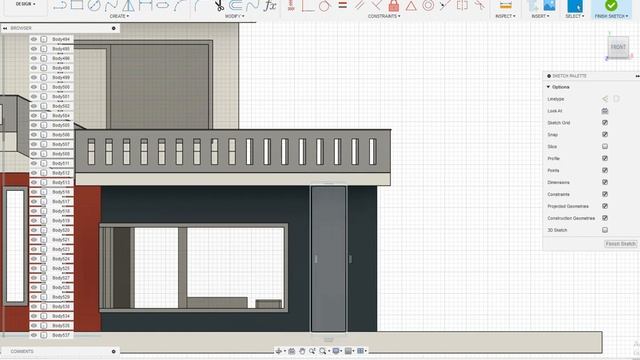Open the MODIFY dropdown menu
The width and height of the screenshot is (640, 360).
coord(235,16)
